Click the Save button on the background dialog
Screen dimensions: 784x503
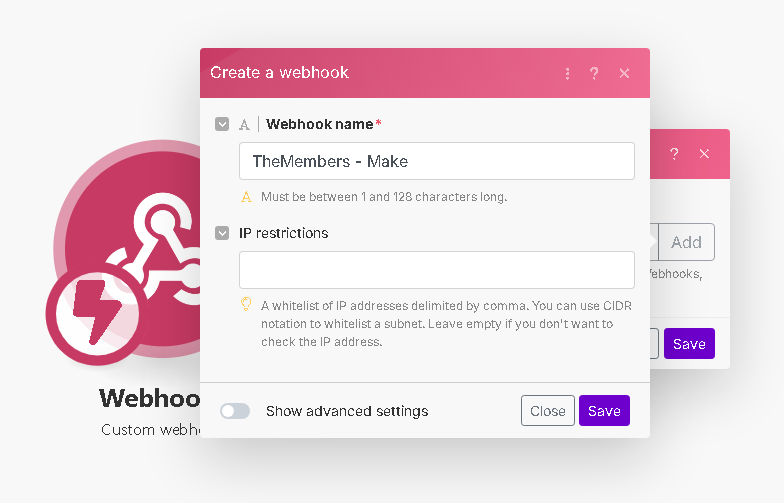click(x=689, y=344)
